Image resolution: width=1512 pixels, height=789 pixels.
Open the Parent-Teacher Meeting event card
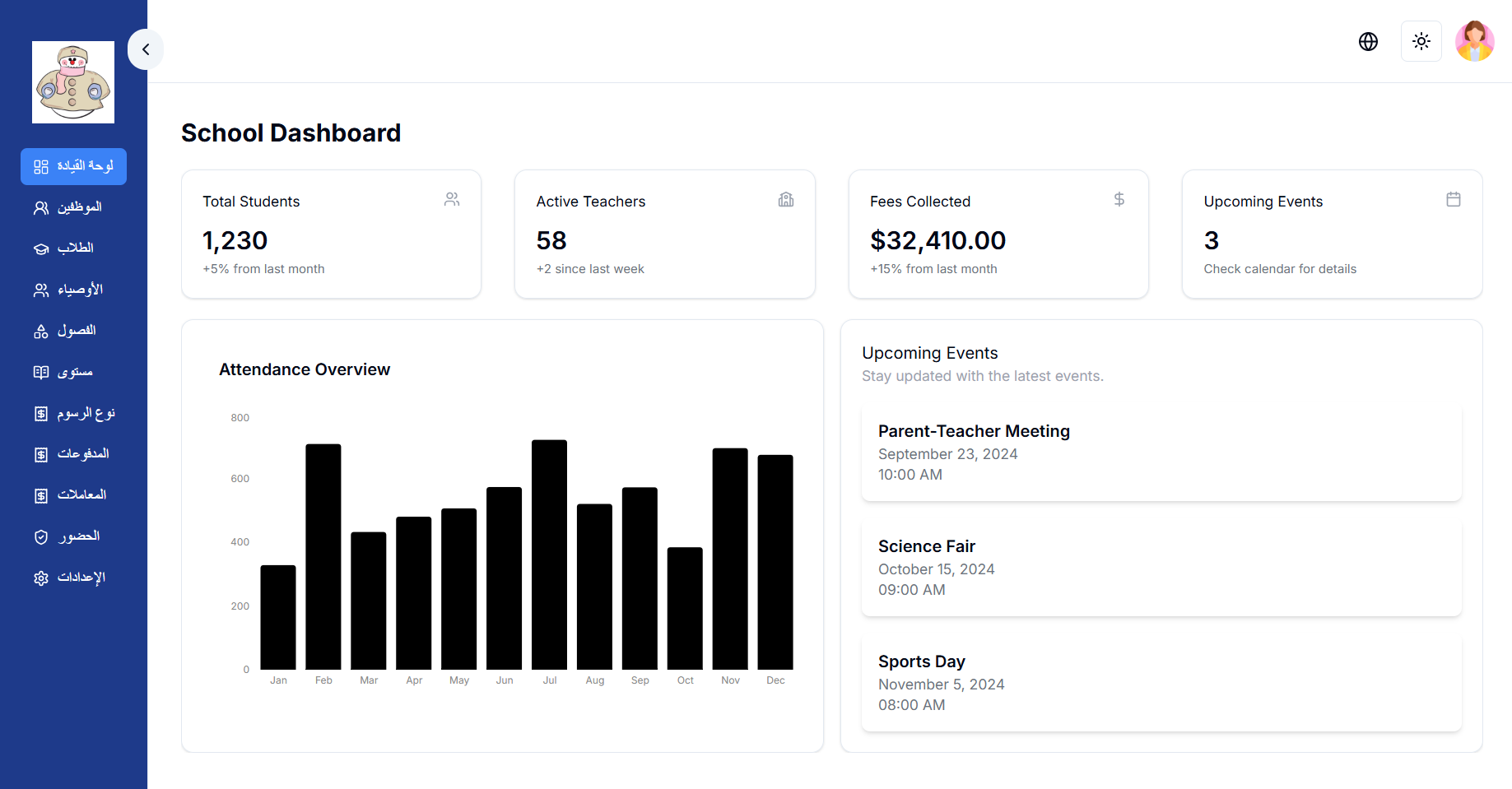click(1161, 453)
